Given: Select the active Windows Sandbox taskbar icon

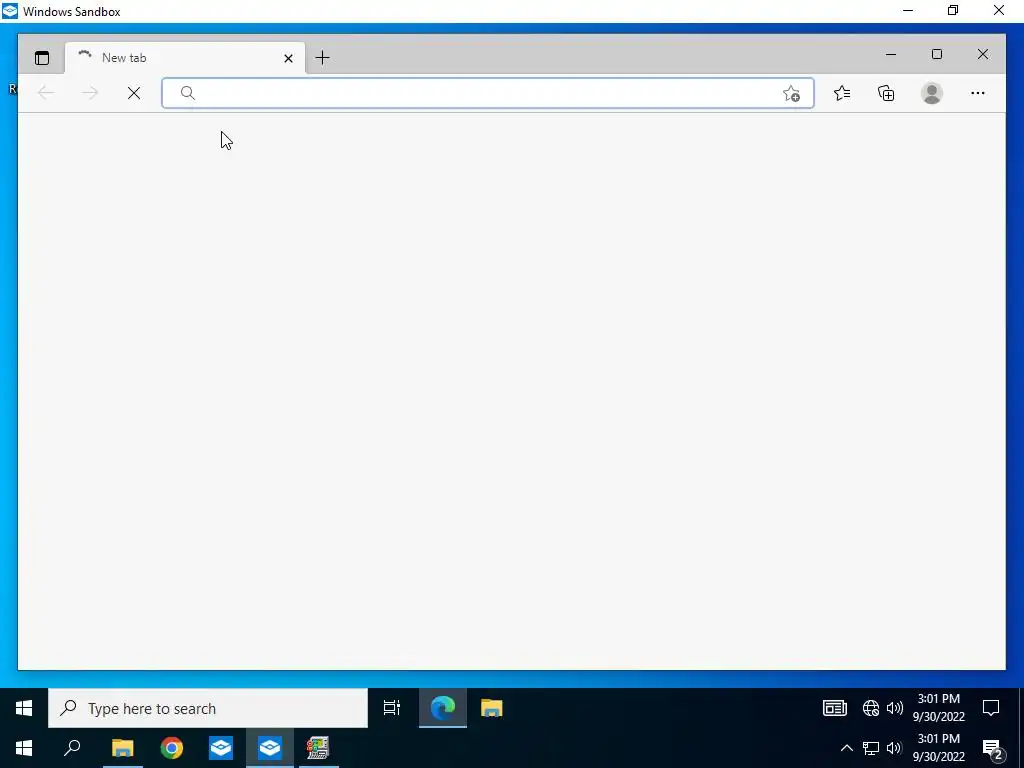Looking at the screenshot, I should [270, 748].
